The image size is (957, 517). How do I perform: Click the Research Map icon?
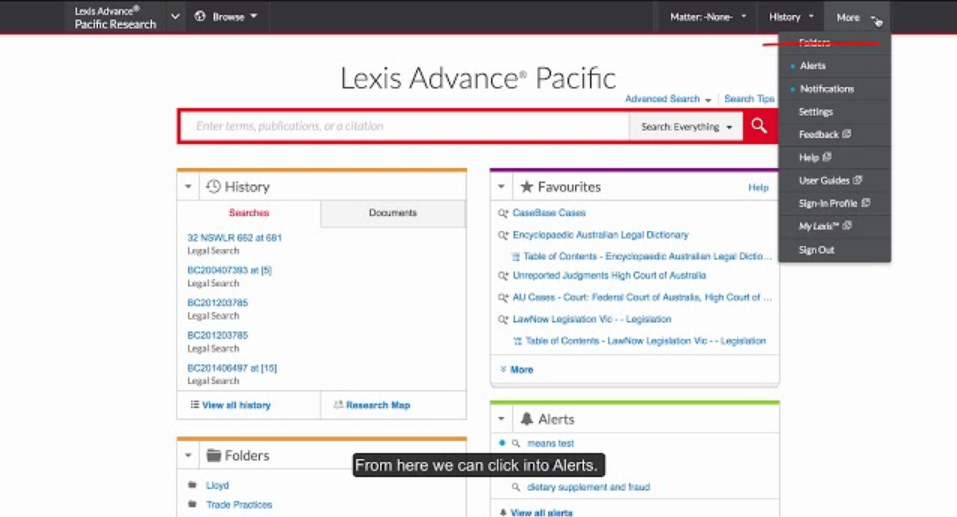pyautogui.click(x=338, y=405)
